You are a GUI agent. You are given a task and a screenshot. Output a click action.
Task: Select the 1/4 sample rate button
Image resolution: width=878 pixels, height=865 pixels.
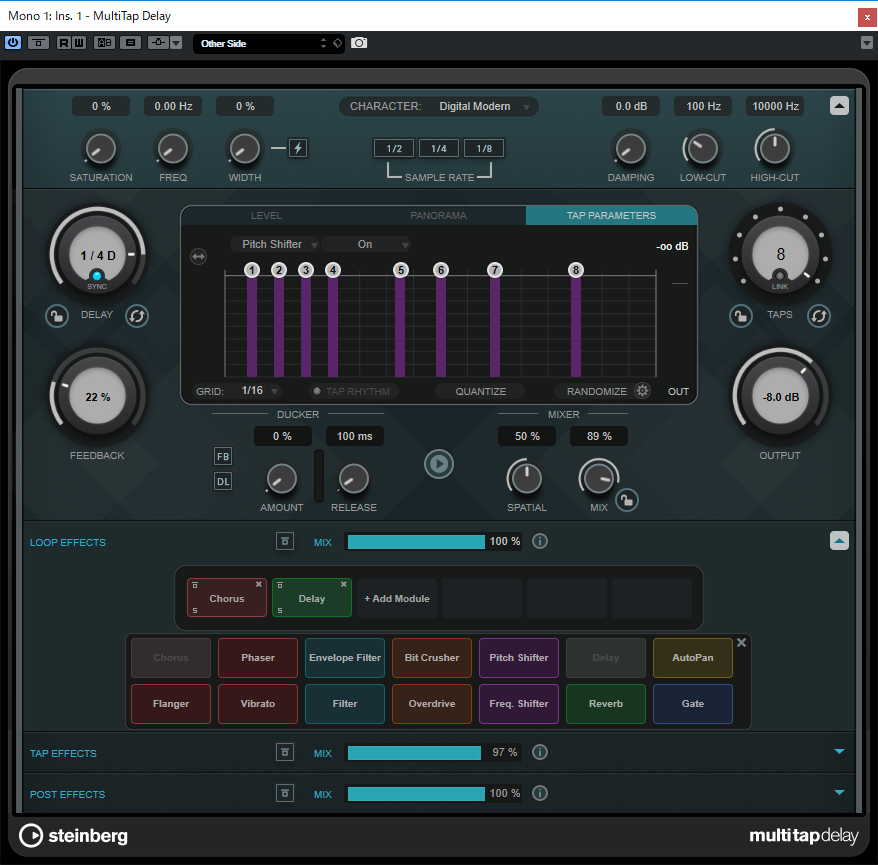click(x=439, y=148)
